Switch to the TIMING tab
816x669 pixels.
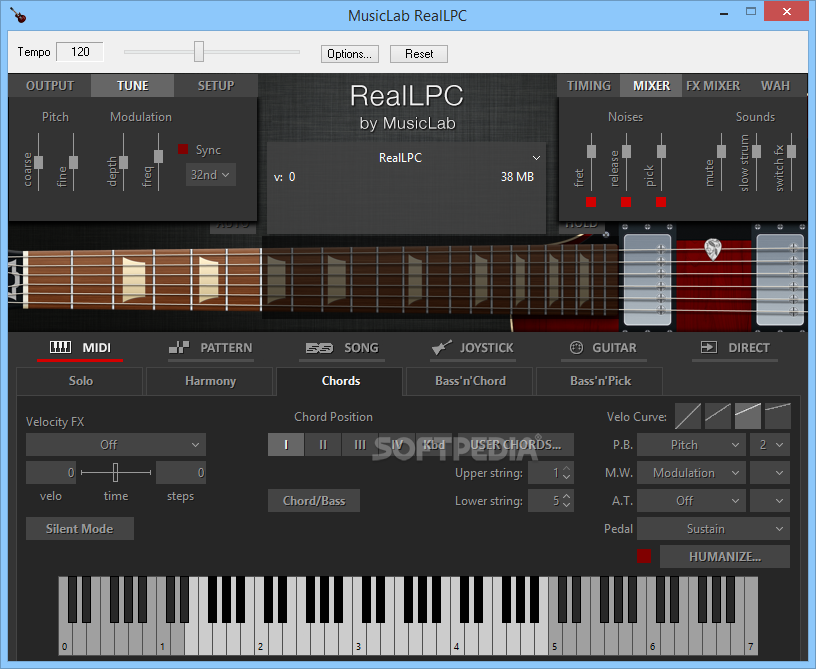(x=589, y=86)
